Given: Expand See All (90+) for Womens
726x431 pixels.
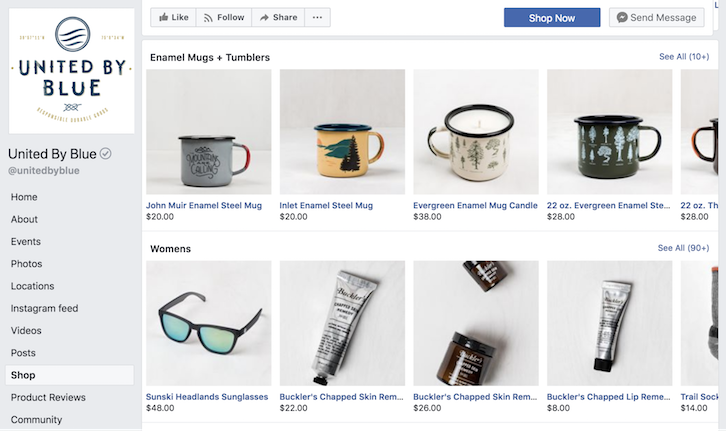Looking at the screenshot, I should click(684, 247).
